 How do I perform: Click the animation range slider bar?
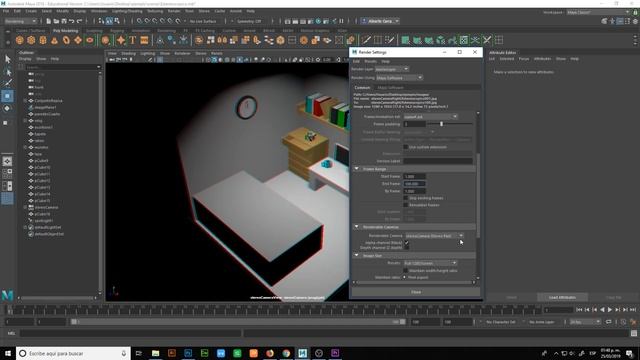[x=238, y=322]
